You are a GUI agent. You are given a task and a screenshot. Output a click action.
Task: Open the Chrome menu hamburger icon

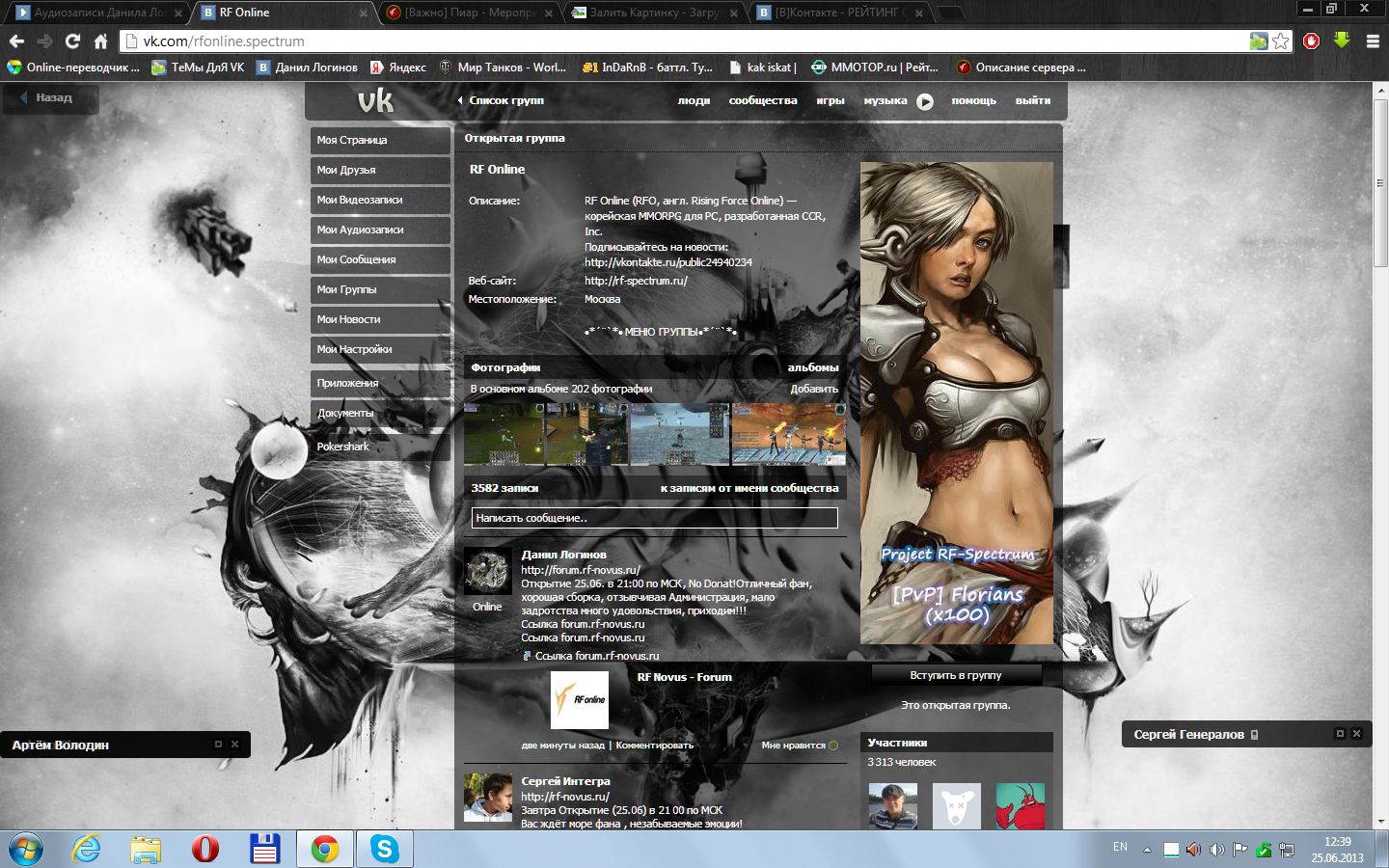pyautogui.click(x=1373, y=41)
